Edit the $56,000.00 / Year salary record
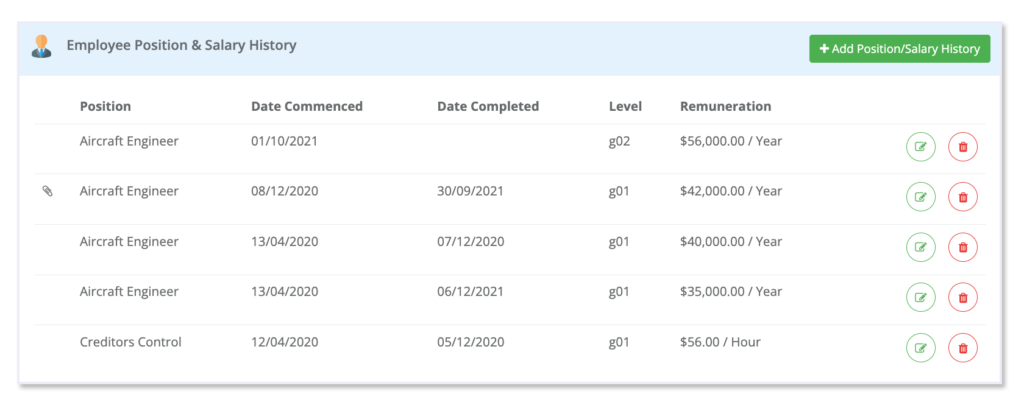This screenshot has width=1024, height=408. (920, 147)
